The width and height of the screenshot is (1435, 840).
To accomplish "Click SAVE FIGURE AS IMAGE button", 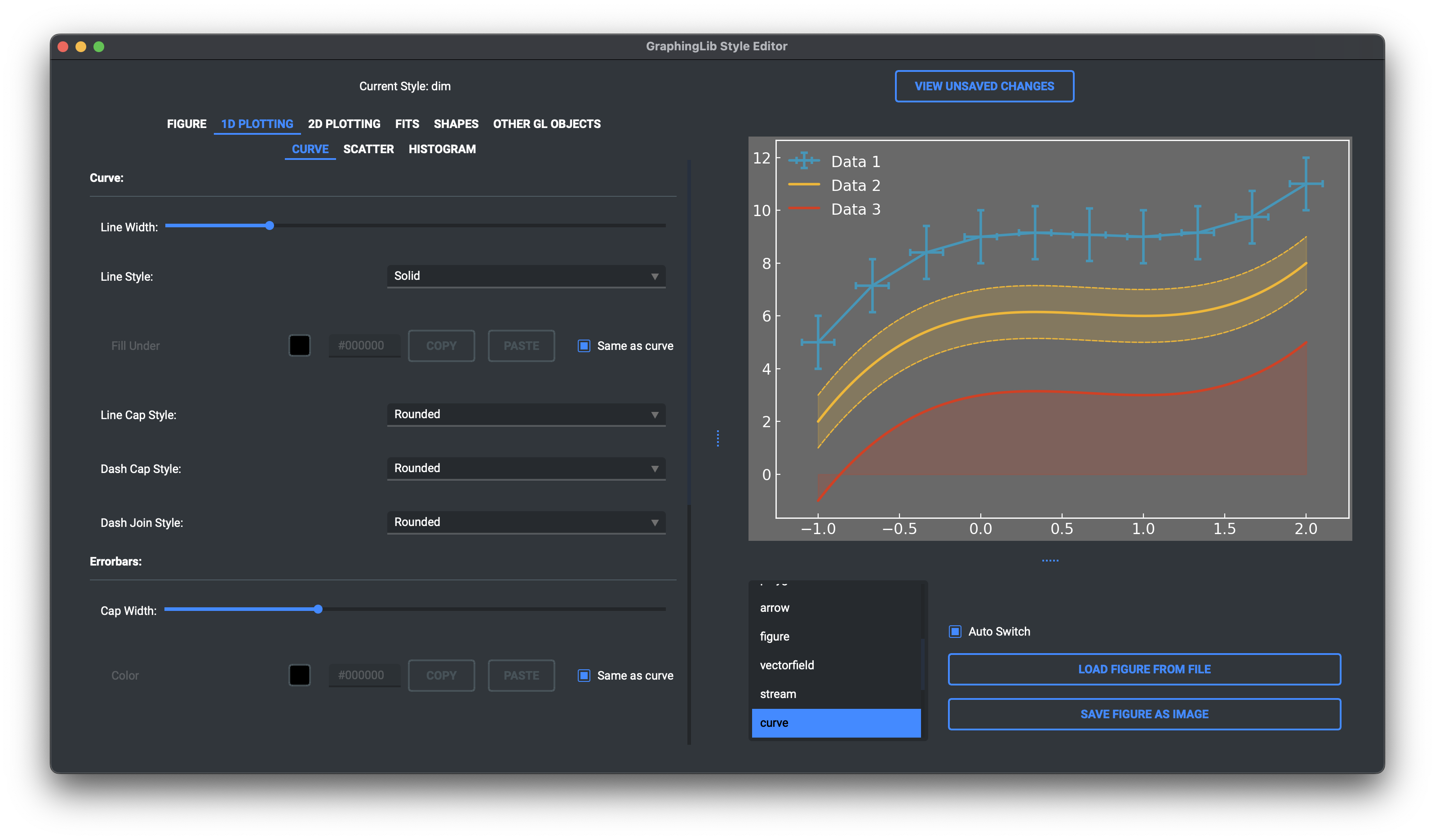I will pos(1144,714).
